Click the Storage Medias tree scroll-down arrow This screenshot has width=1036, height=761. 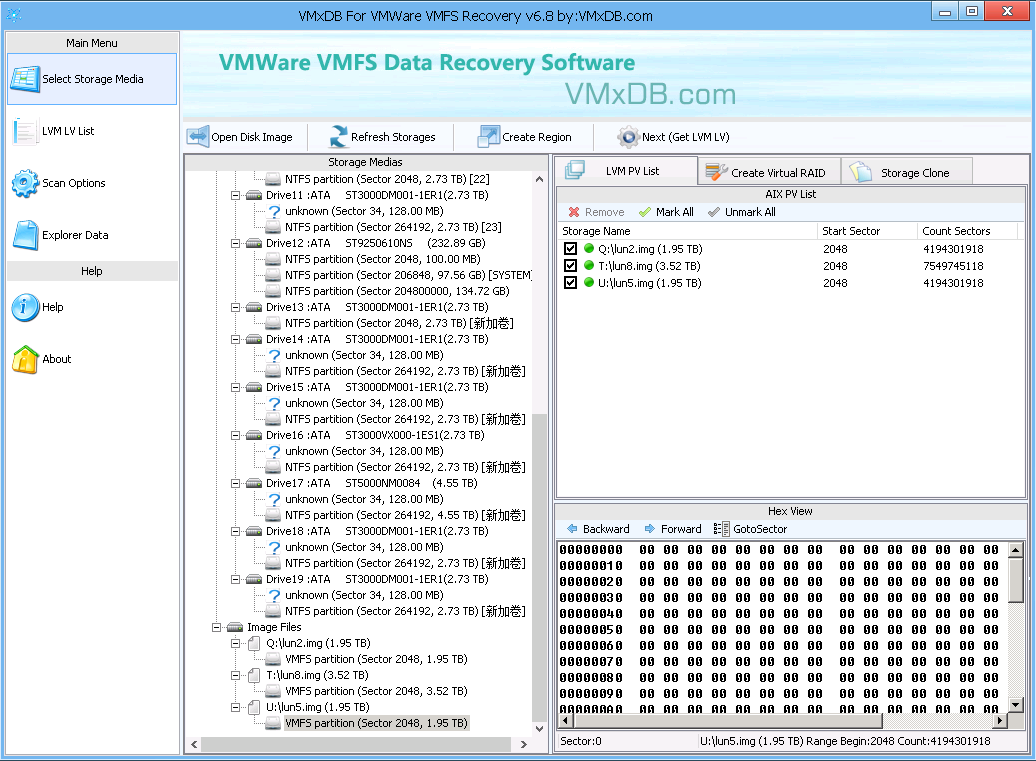point(539,729)
